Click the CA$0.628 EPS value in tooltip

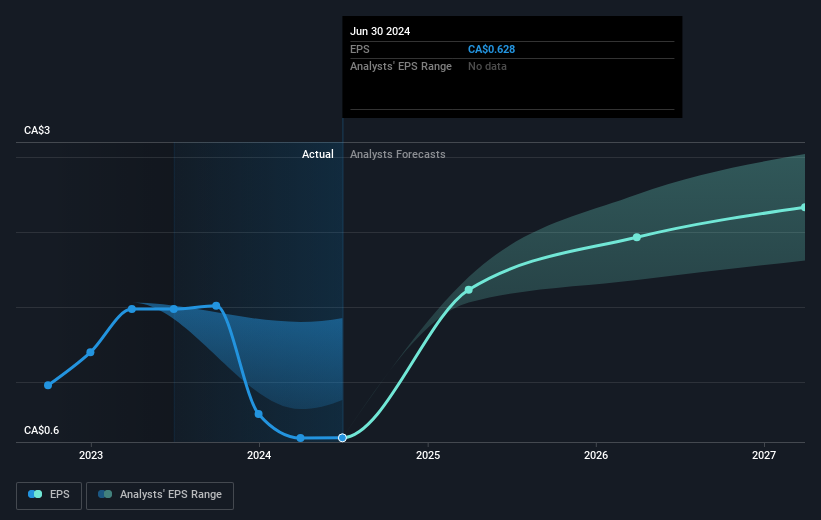491,49
